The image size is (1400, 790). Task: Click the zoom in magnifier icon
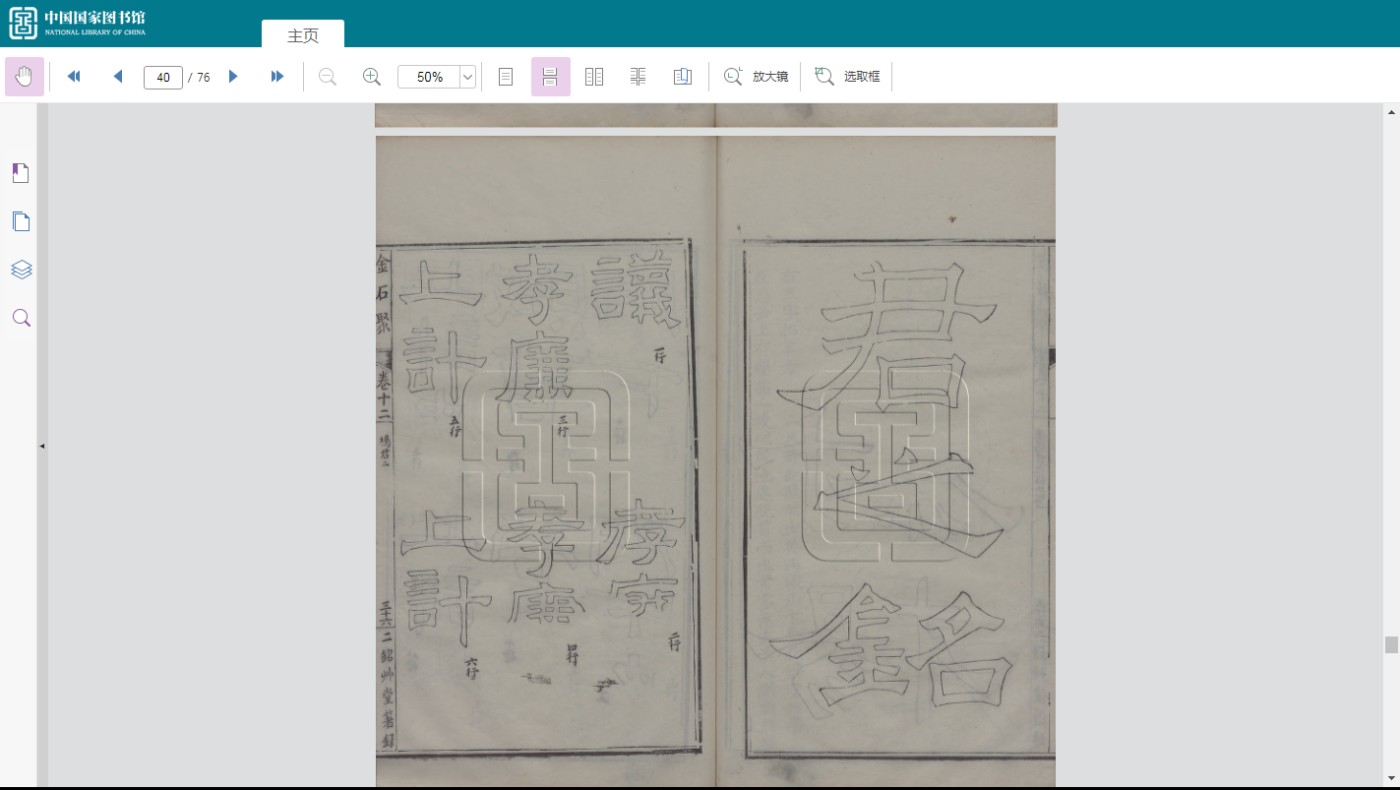(371, 77)
